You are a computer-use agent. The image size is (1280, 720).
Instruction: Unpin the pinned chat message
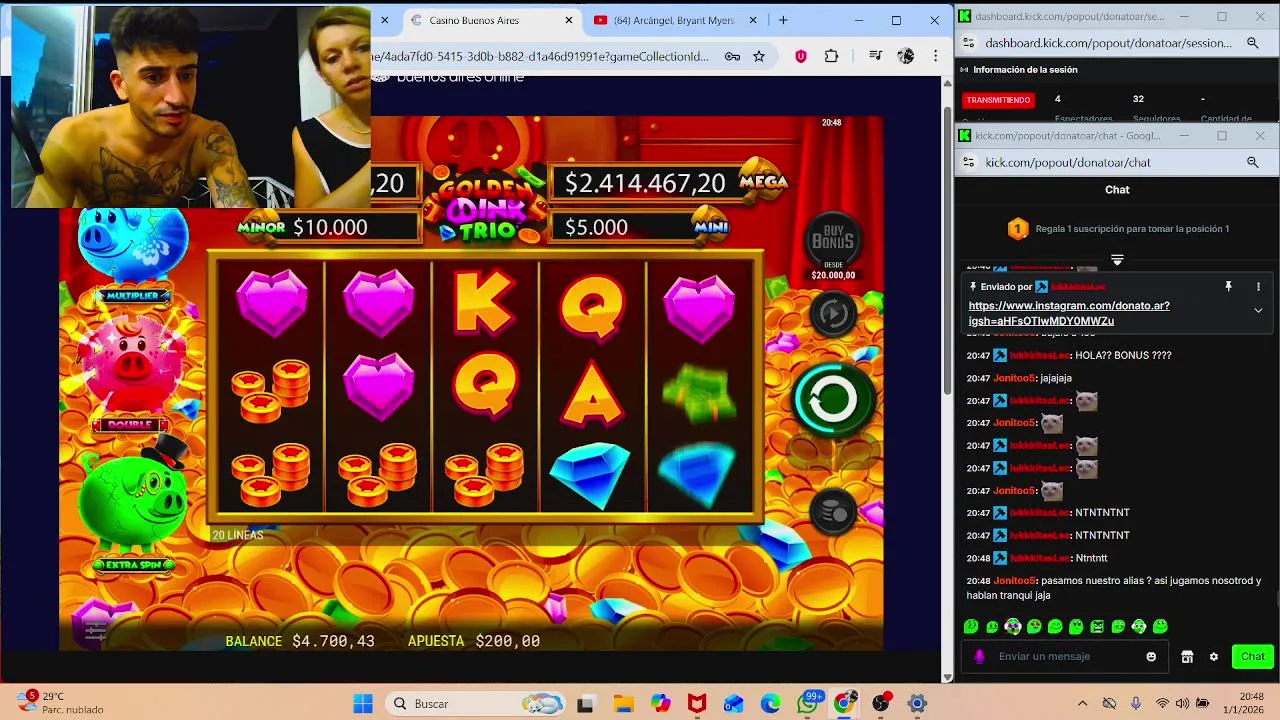point(1229,287)
